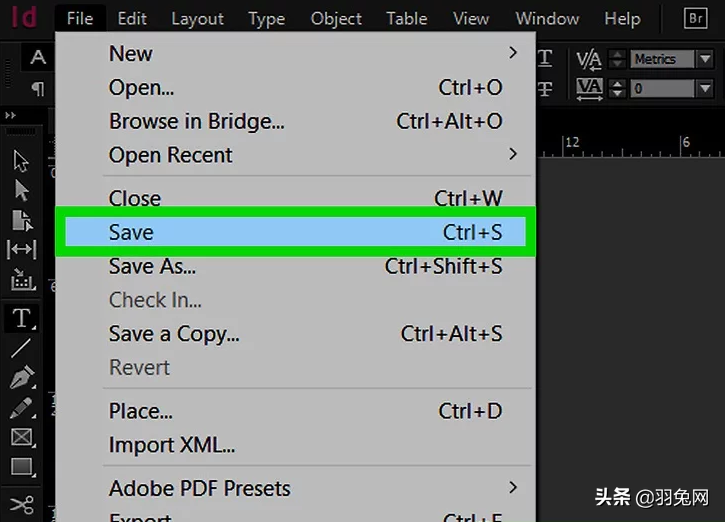Select the Gap tool
725x522 pixels.
coord(22,249)
